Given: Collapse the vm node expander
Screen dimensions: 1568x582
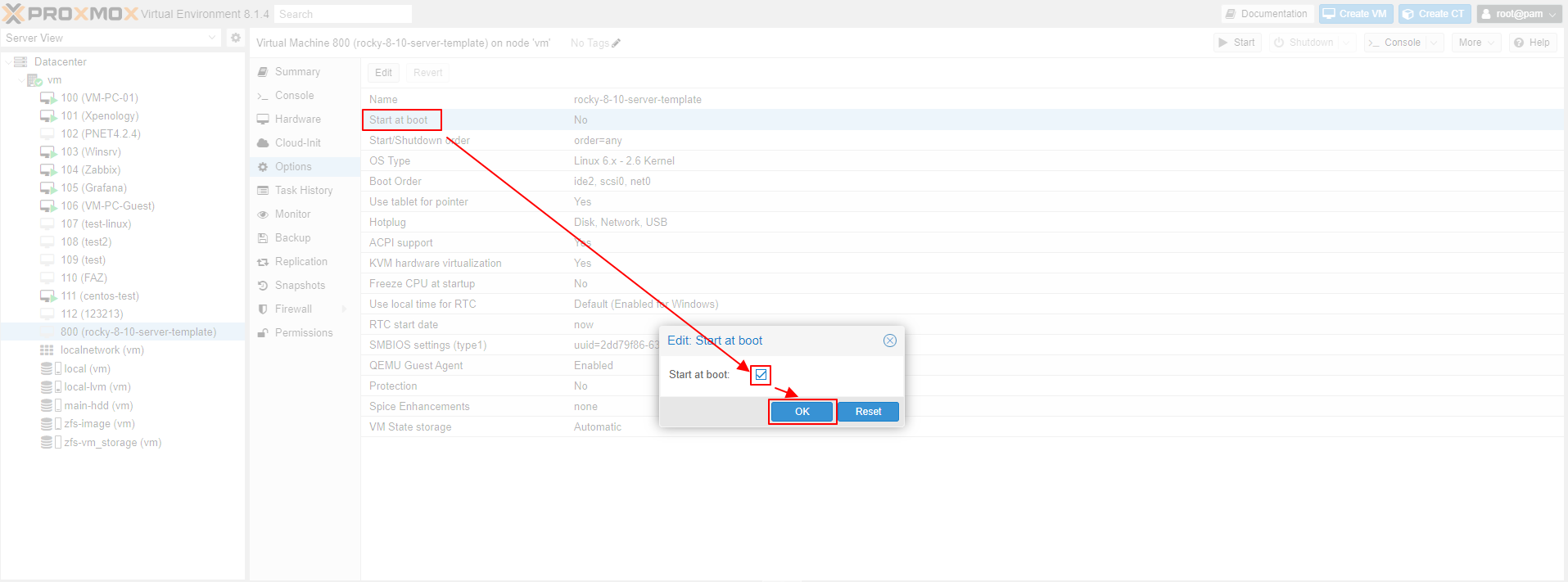Looking at the screenshot, I should [x=21, y=80].
